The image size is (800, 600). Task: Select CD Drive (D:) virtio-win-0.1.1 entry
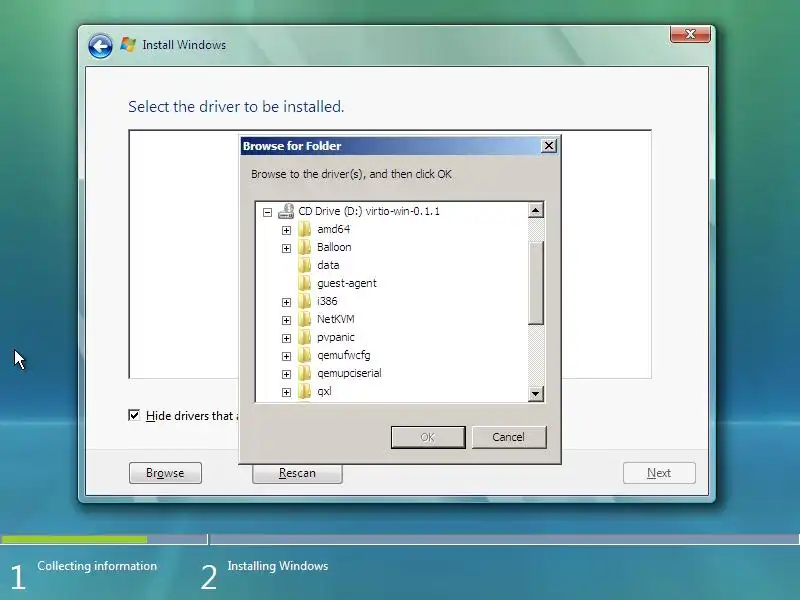tap(369, 211)
